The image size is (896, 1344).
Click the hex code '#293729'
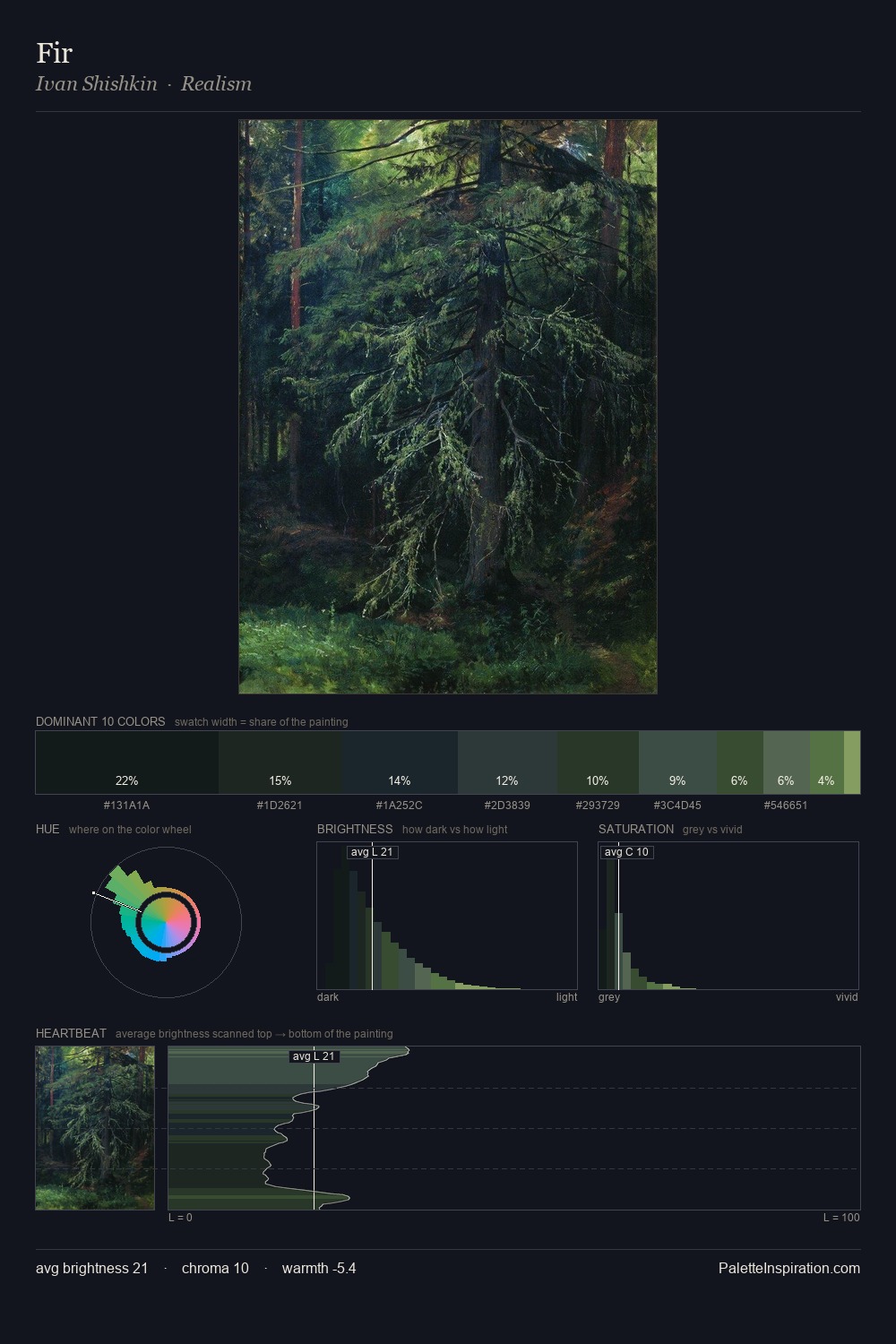pyautogui.click(x=598, y=805)
